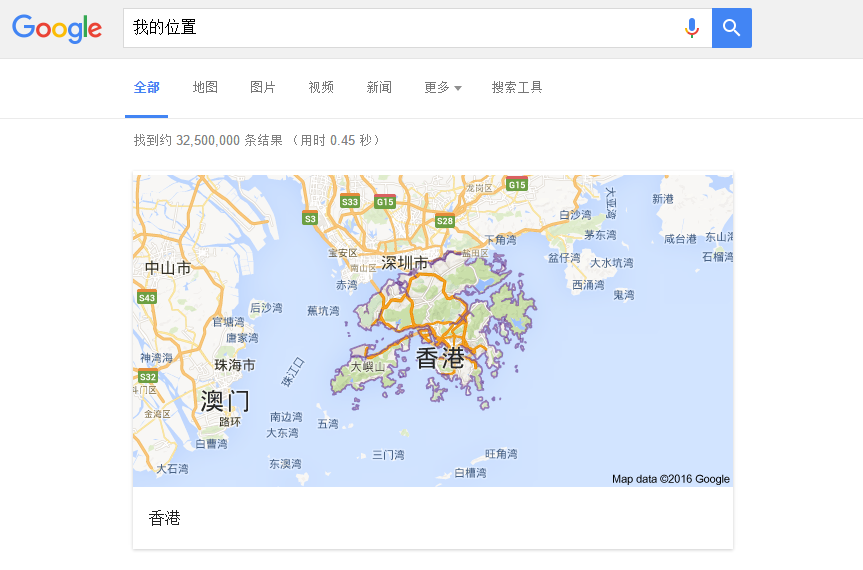Open the 图片 tab
Viewport: 863px width, 570px height.
click(x=263, y=87)
